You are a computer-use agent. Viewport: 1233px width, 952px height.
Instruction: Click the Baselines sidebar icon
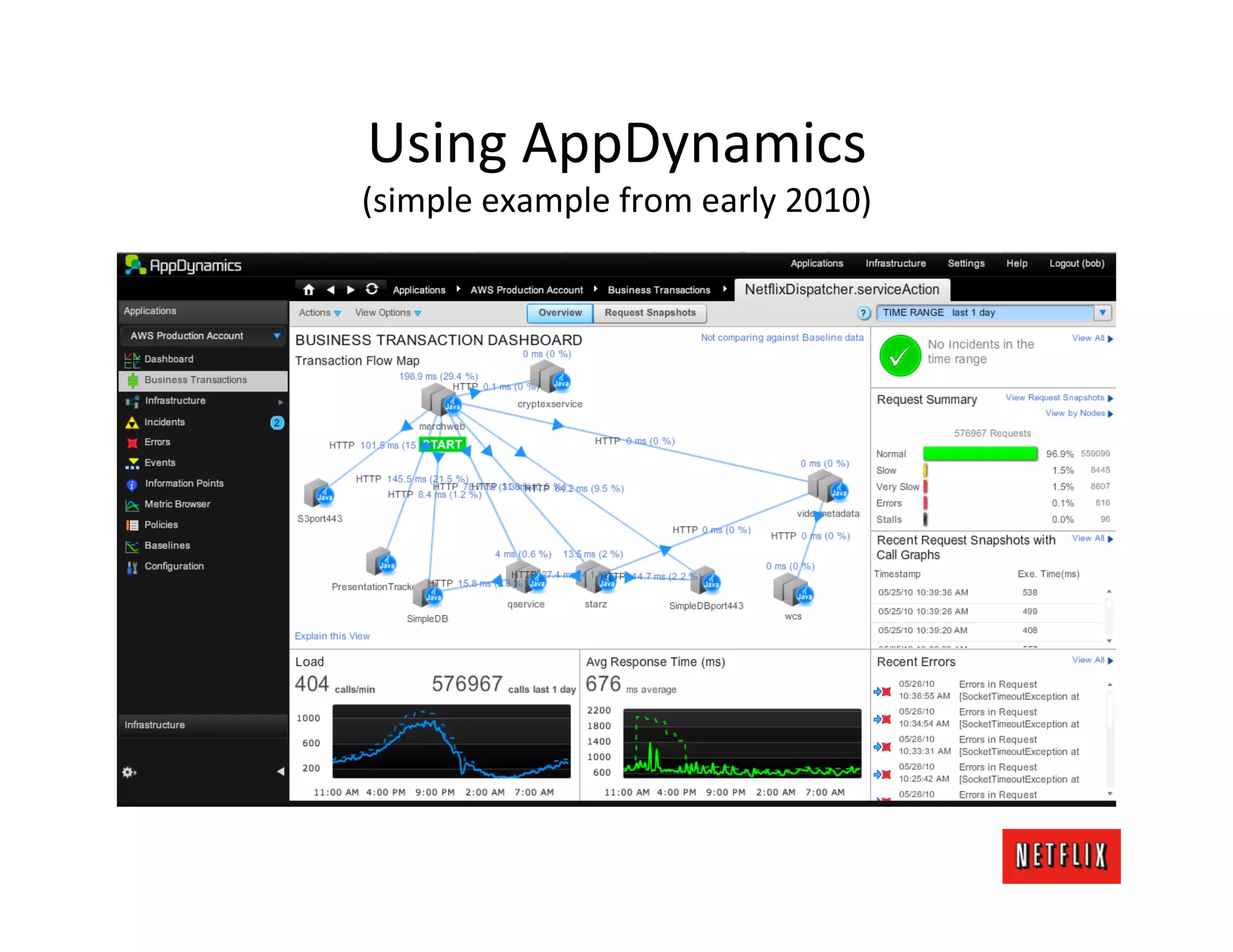132,546
